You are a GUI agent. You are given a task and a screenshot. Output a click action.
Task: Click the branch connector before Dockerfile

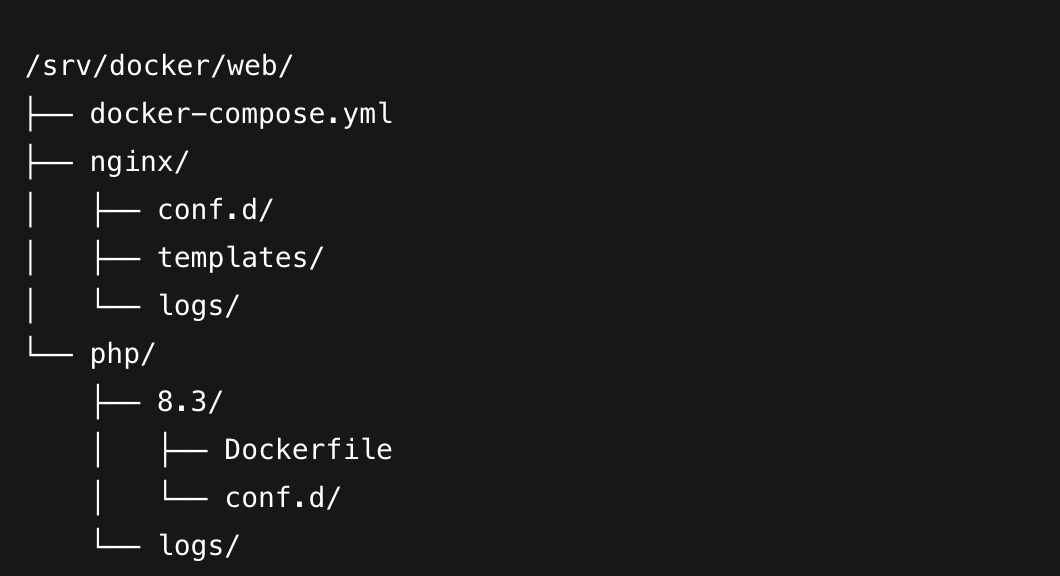[x=184, y=450]
